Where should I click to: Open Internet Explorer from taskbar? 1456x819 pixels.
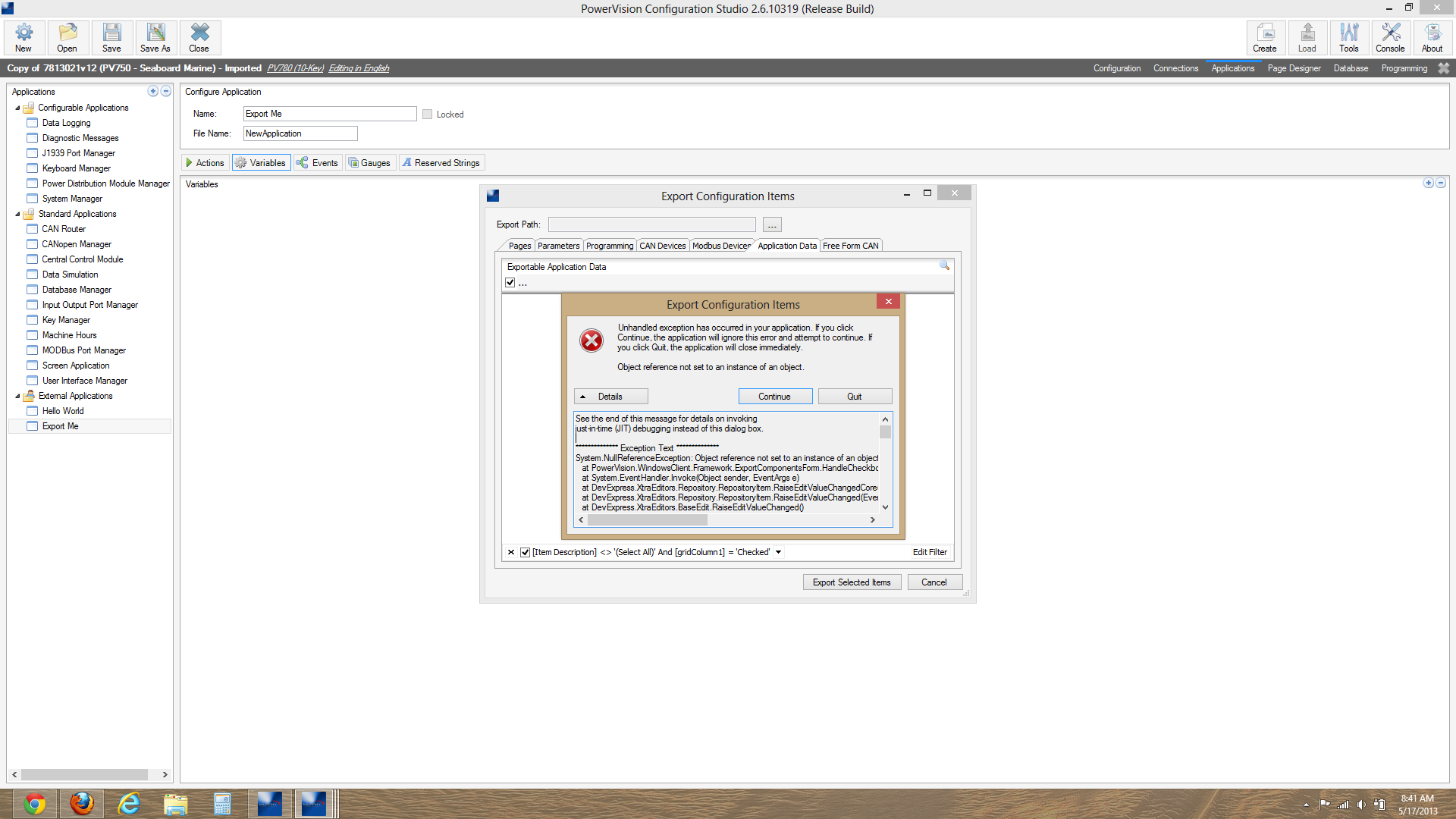tap(129, 804)
